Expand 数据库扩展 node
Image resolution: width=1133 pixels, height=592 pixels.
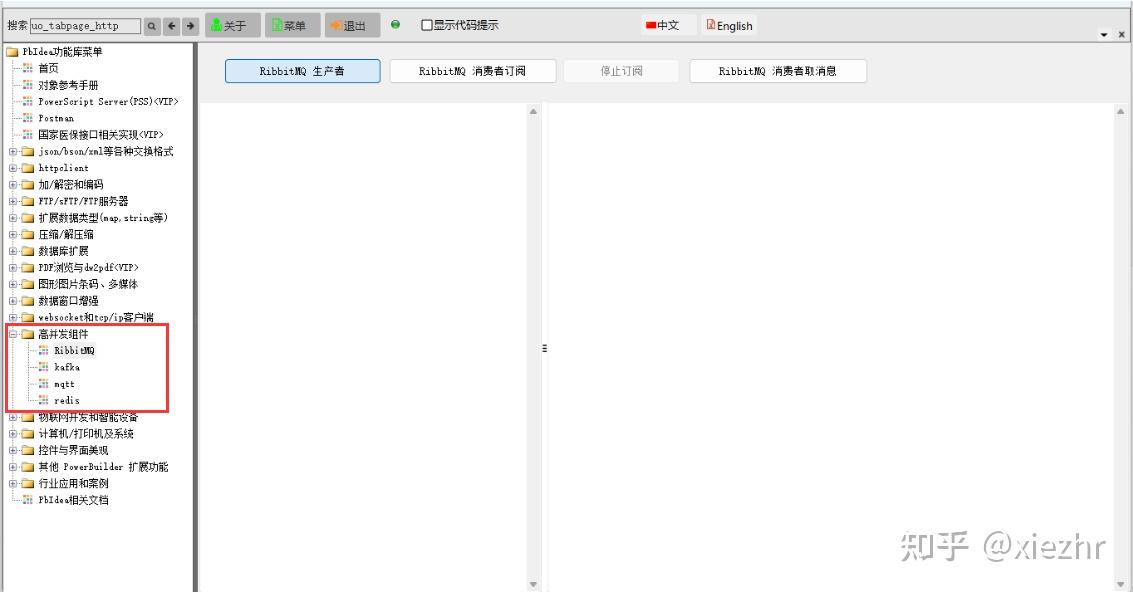pos(12,252)
